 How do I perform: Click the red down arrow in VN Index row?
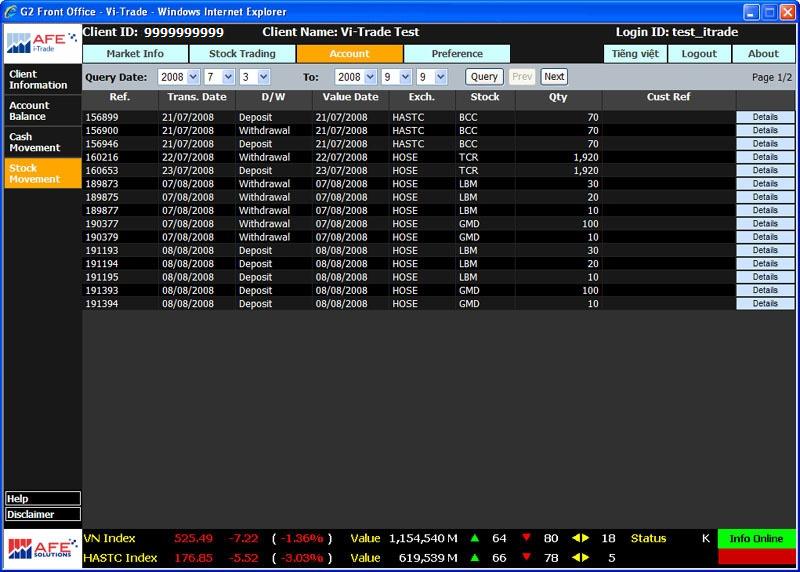(x=527, y=537)
